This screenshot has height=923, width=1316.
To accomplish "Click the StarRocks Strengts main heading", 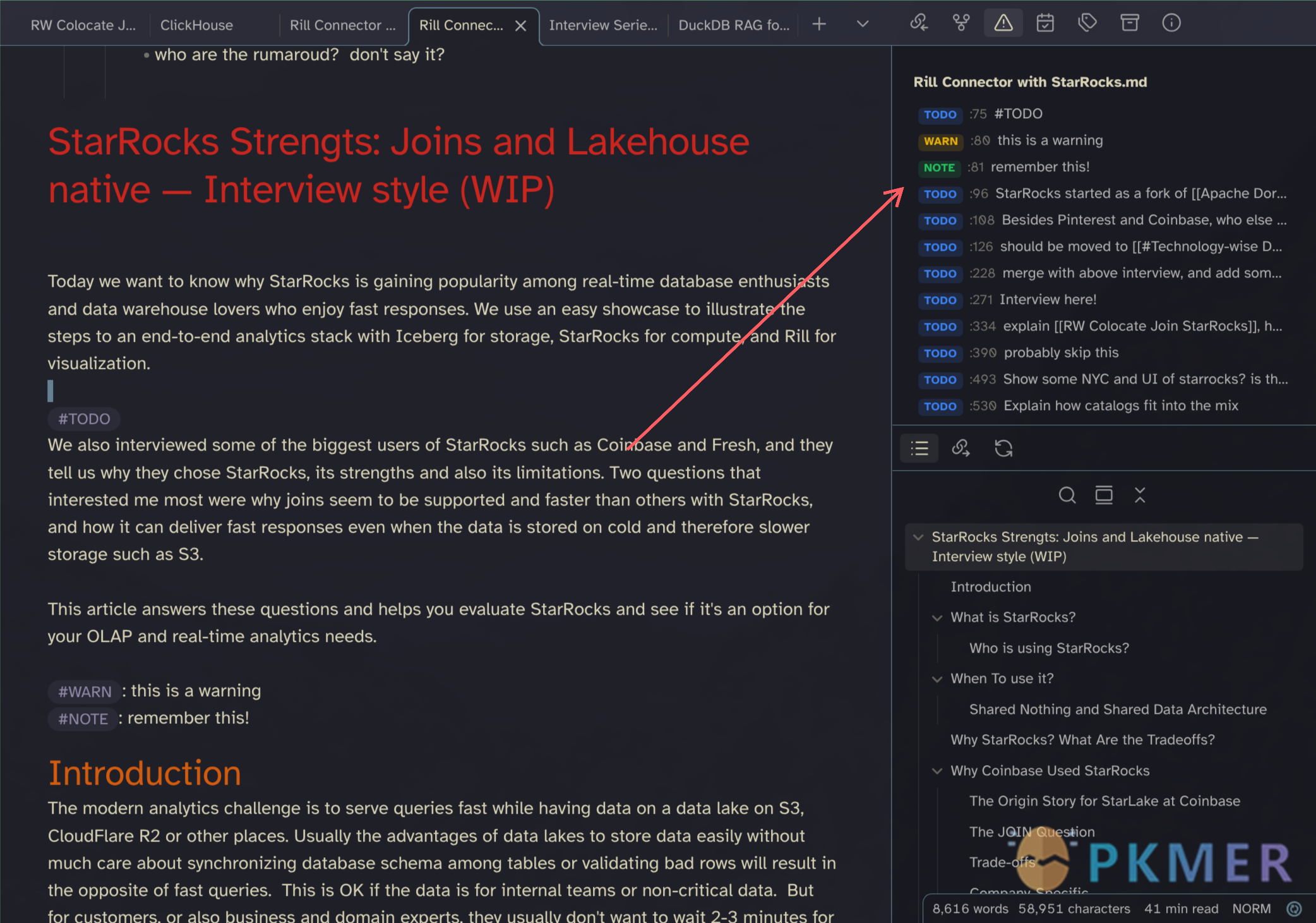I will pos(398,166).
